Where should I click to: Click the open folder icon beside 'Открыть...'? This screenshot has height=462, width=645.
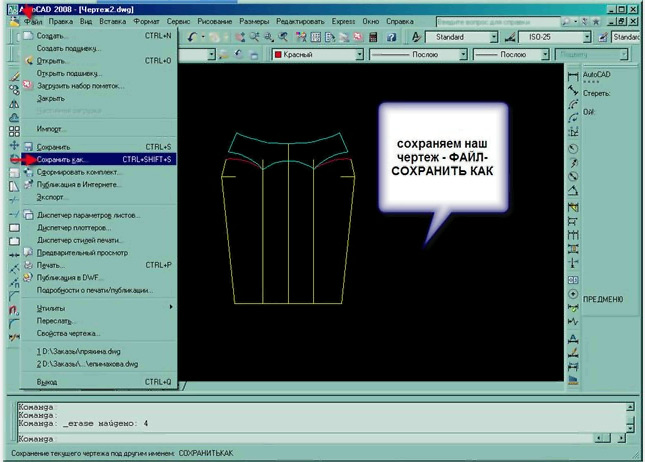[28, 60]
